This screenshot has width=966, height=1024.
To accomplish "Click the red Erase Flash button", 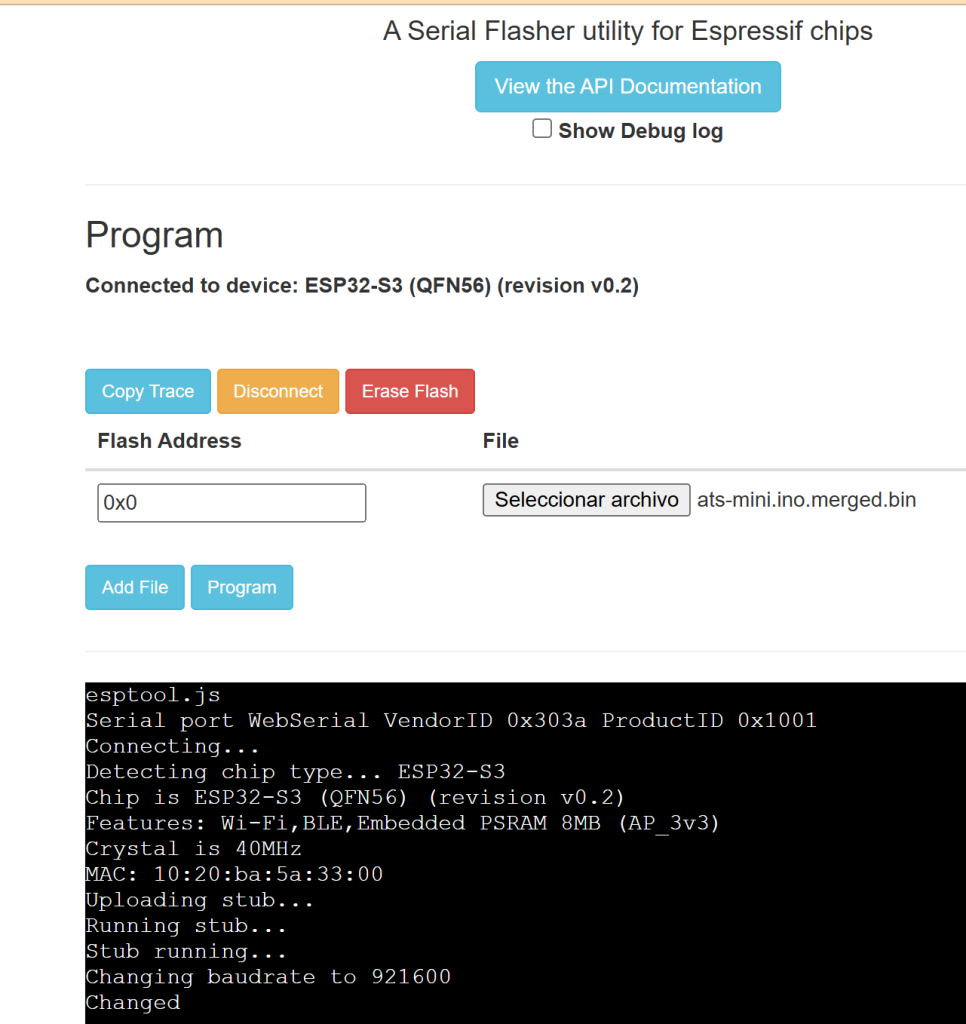I will (x=409, y=391).
